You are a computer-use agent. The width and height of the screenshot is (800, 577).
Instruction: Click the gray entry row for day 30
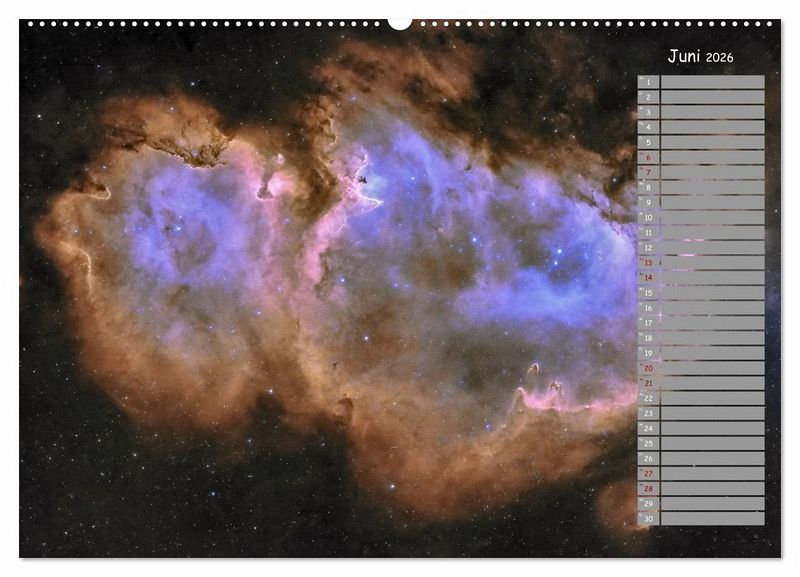[712, 518]
